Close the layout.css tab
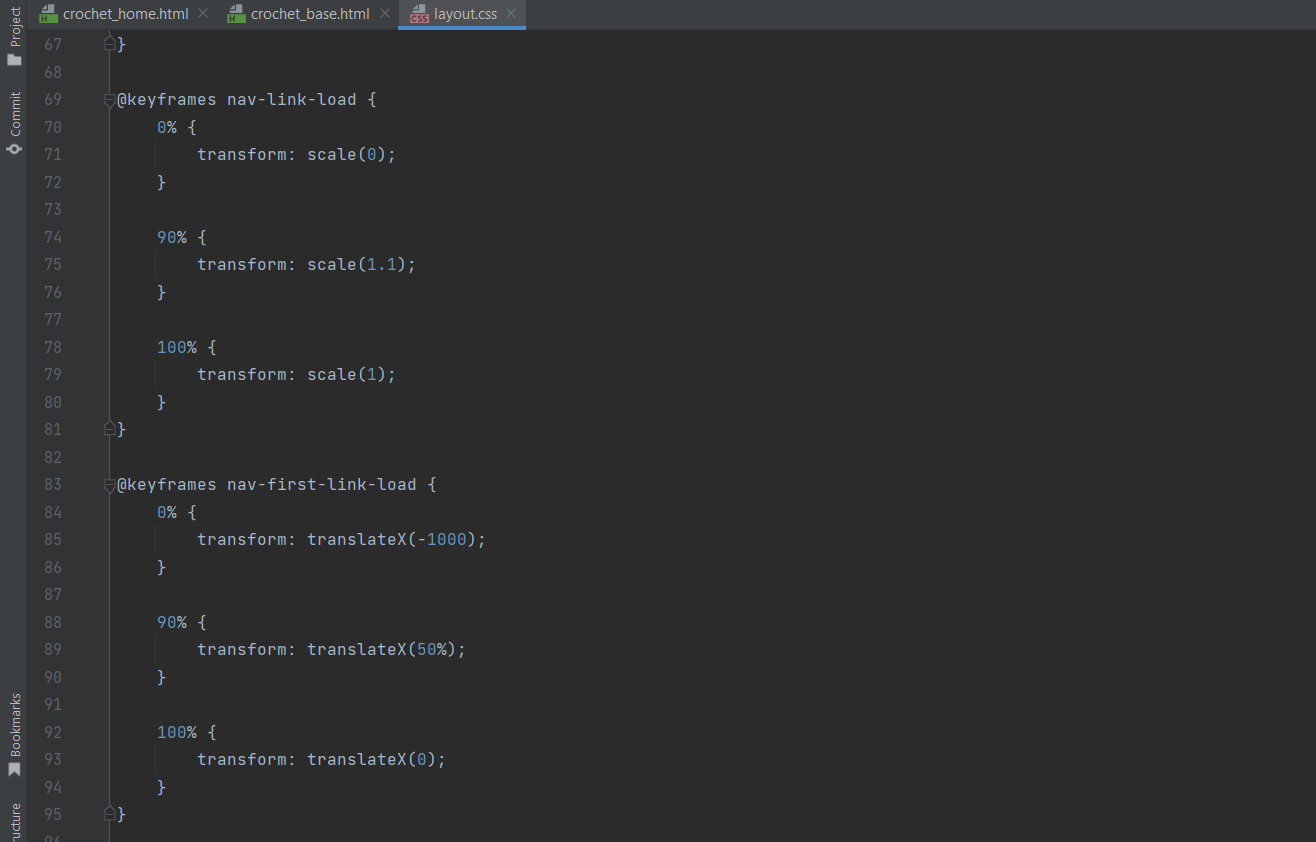1316x842 pixels. pos(511,14)
